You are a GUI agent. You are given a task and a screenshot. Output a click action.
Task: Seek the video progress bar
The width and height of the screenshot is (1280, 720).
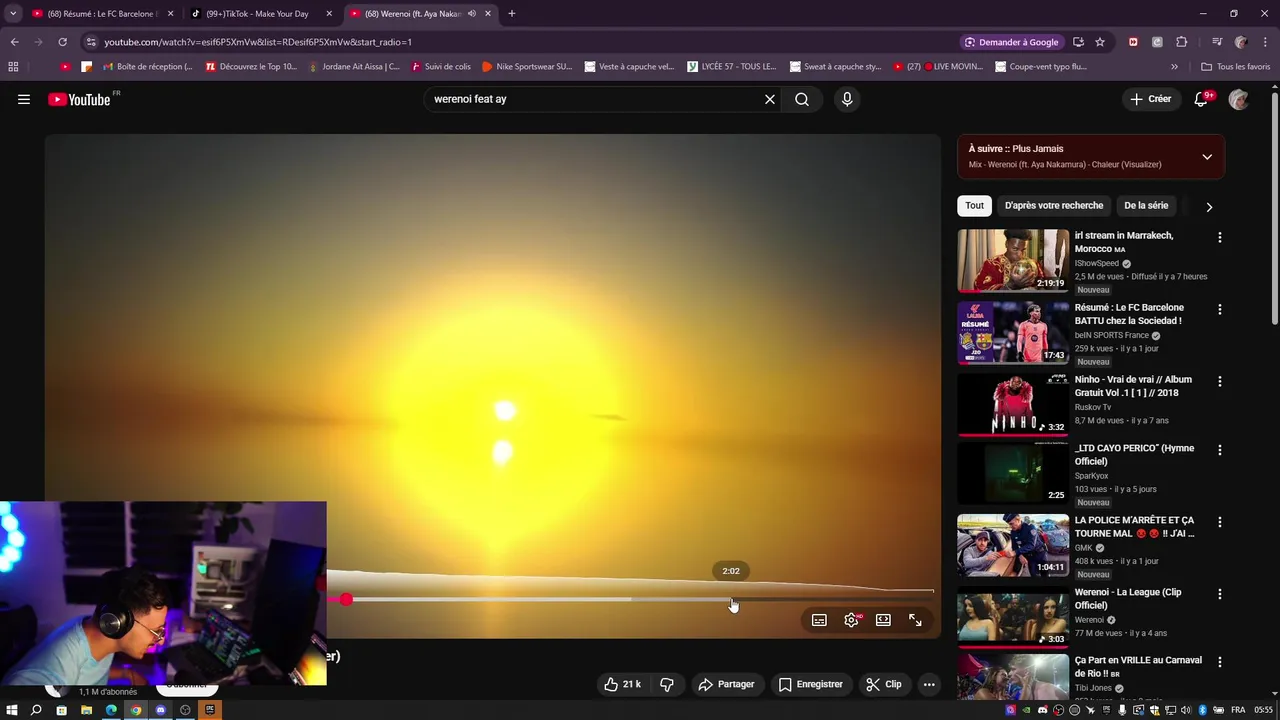point(630,599)
